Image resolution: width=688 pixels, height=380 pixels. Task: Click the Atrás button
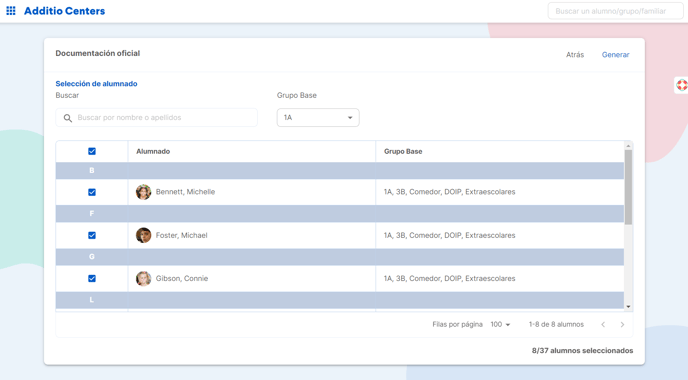575,55
